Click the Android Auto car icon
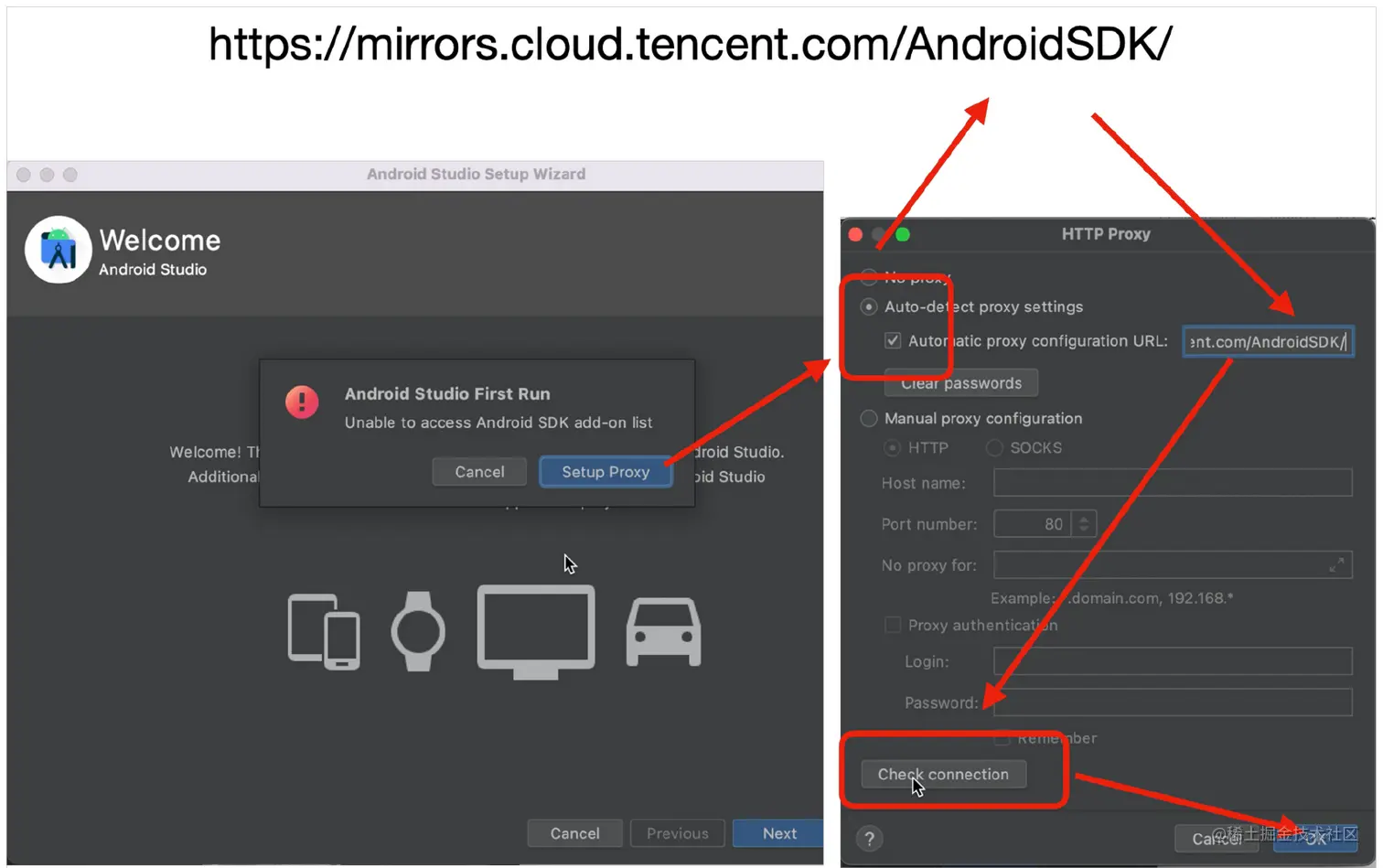1383x868 pixels. click(x=663, y=632)
